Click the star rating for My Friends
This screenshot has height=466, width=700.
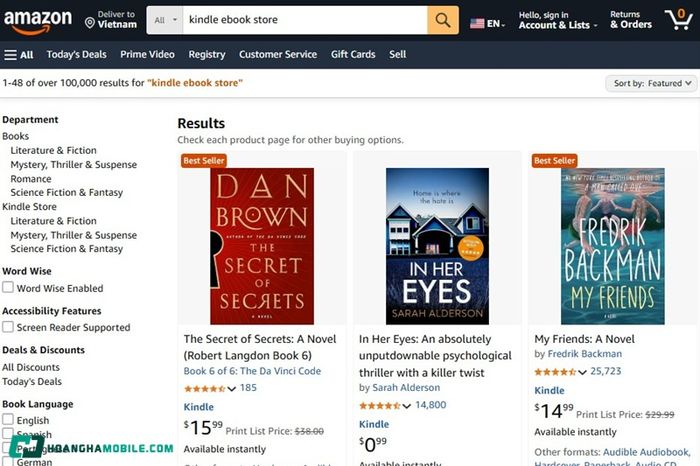(556, 372)
